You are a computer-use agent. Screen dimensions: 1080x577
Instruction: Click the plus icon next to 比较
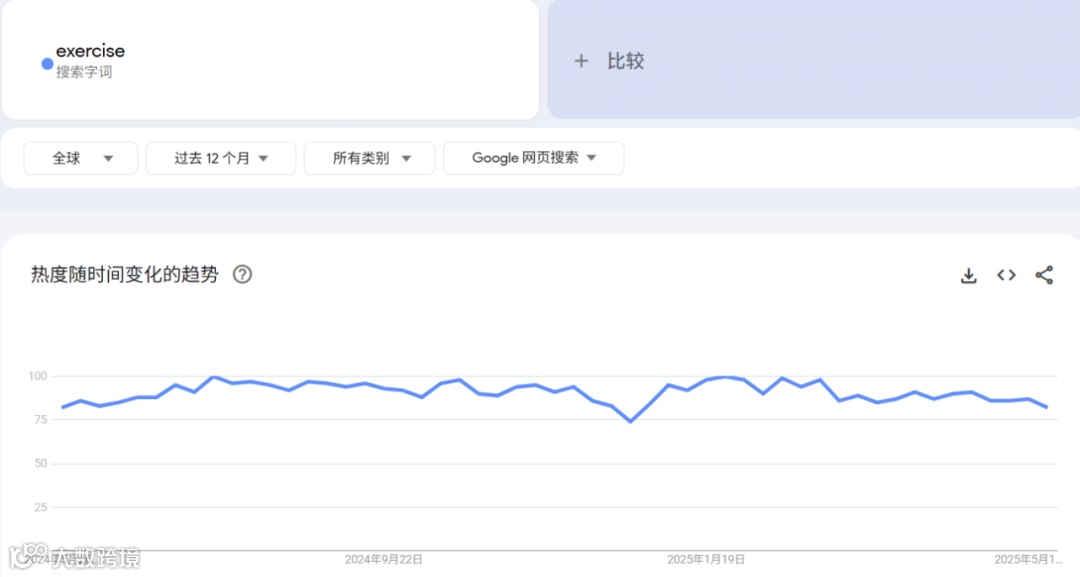(x=581, y=61)
